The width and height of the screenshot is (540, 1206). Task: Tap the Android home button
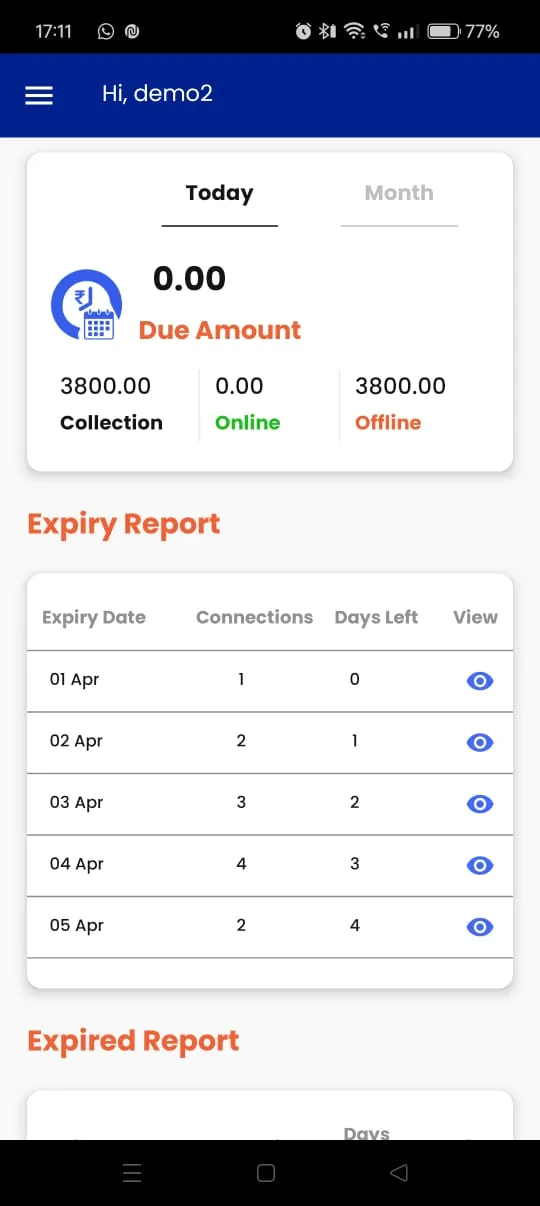coord(266,1173)
